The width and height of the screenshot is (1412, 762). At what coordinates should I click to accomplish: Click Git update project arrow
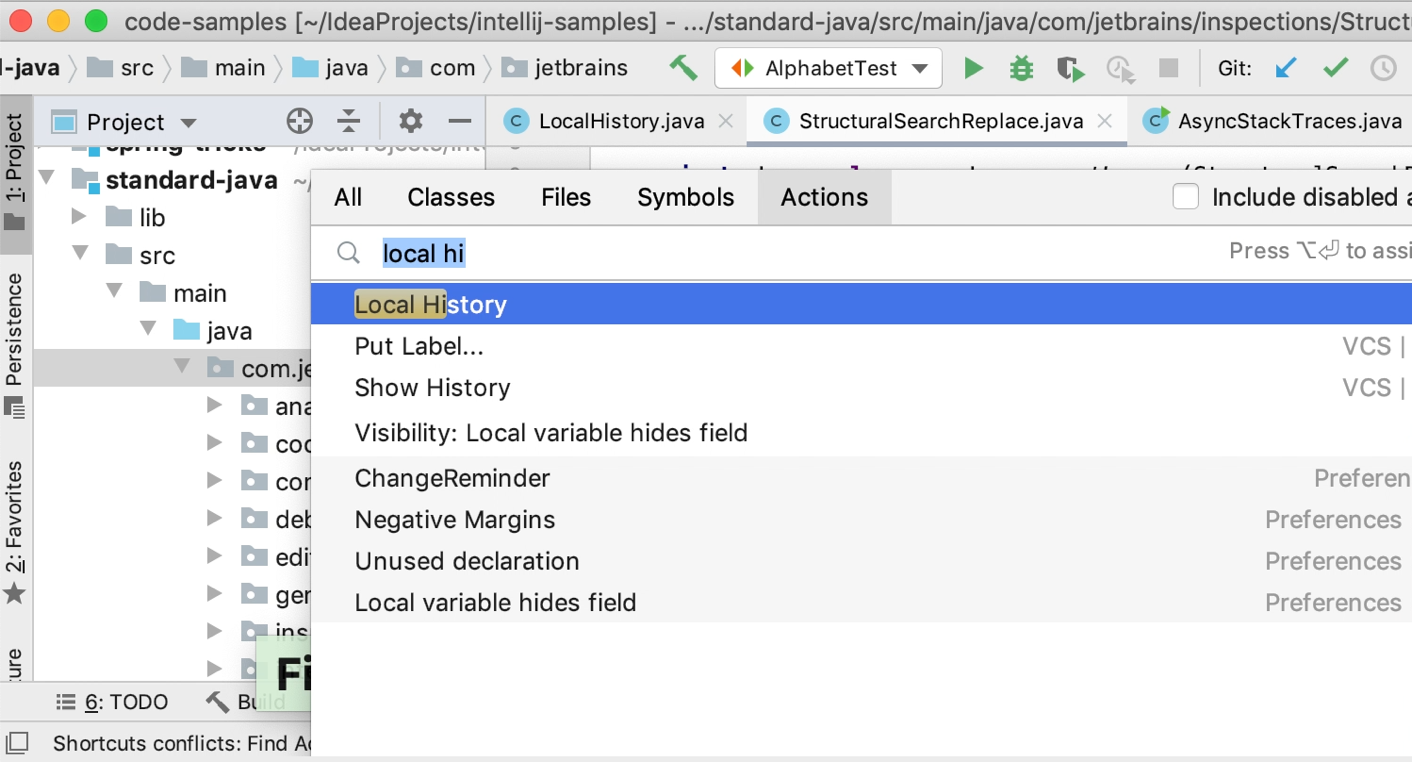(1286, 68)
